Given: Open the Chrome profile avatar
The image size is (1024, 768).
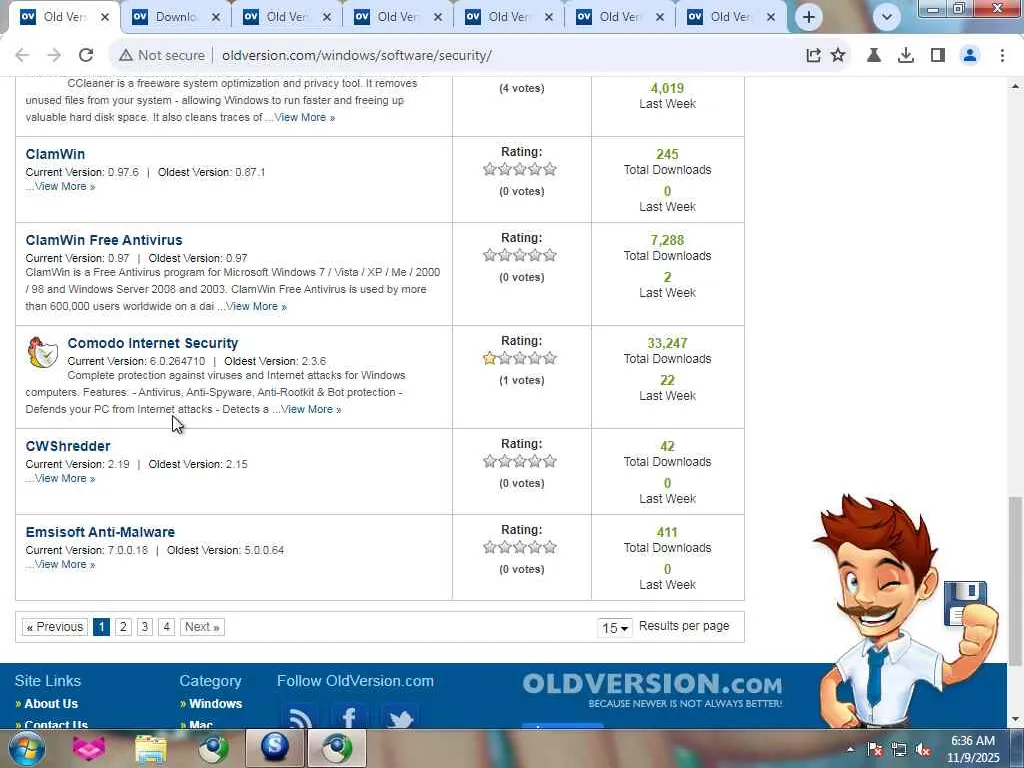Looking at the screenshot, I should pyautogui.click(x=970, y=56).
